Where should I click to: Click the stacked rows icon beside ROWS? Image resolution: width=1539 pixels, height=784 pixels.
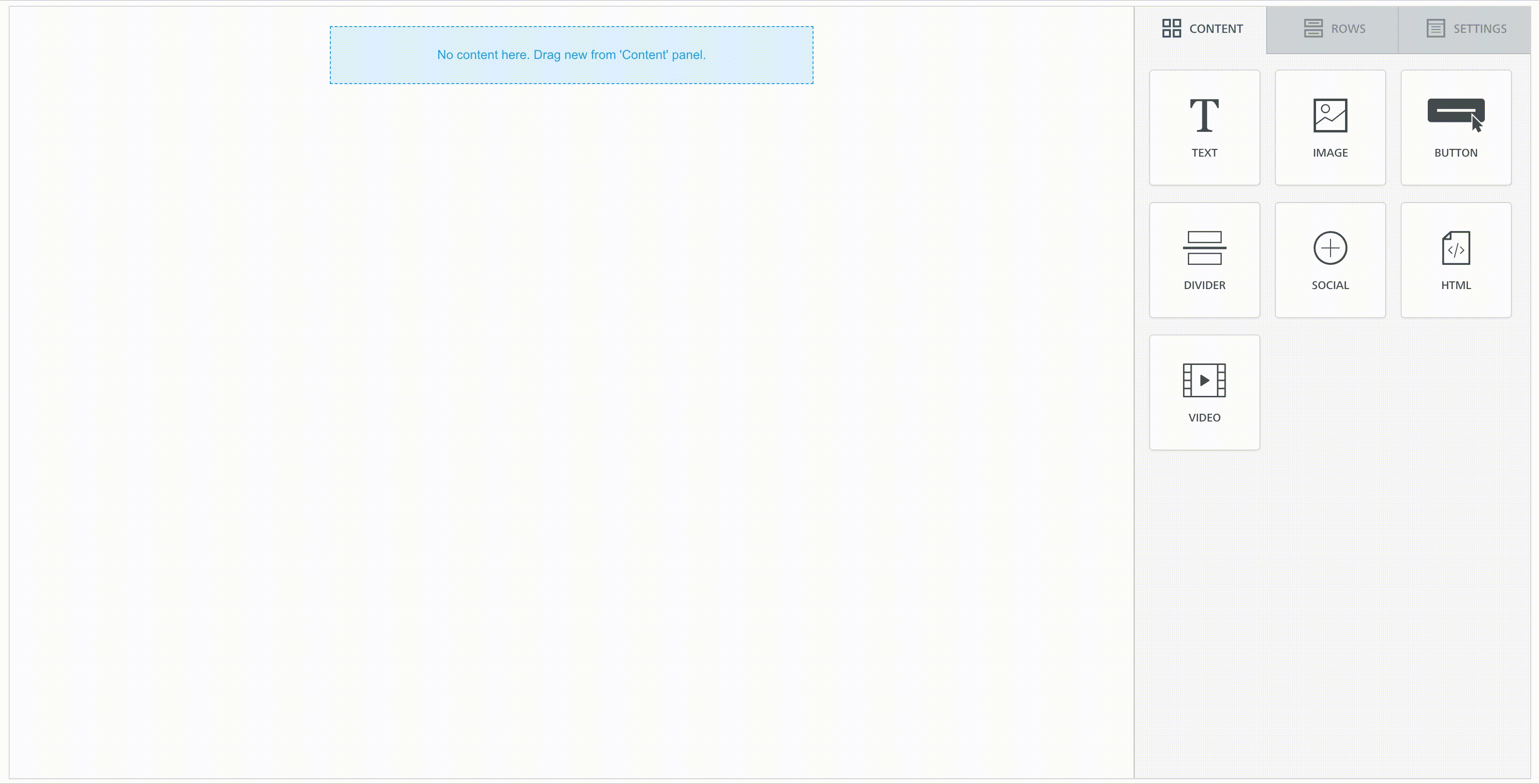(x=1313, y=28)
